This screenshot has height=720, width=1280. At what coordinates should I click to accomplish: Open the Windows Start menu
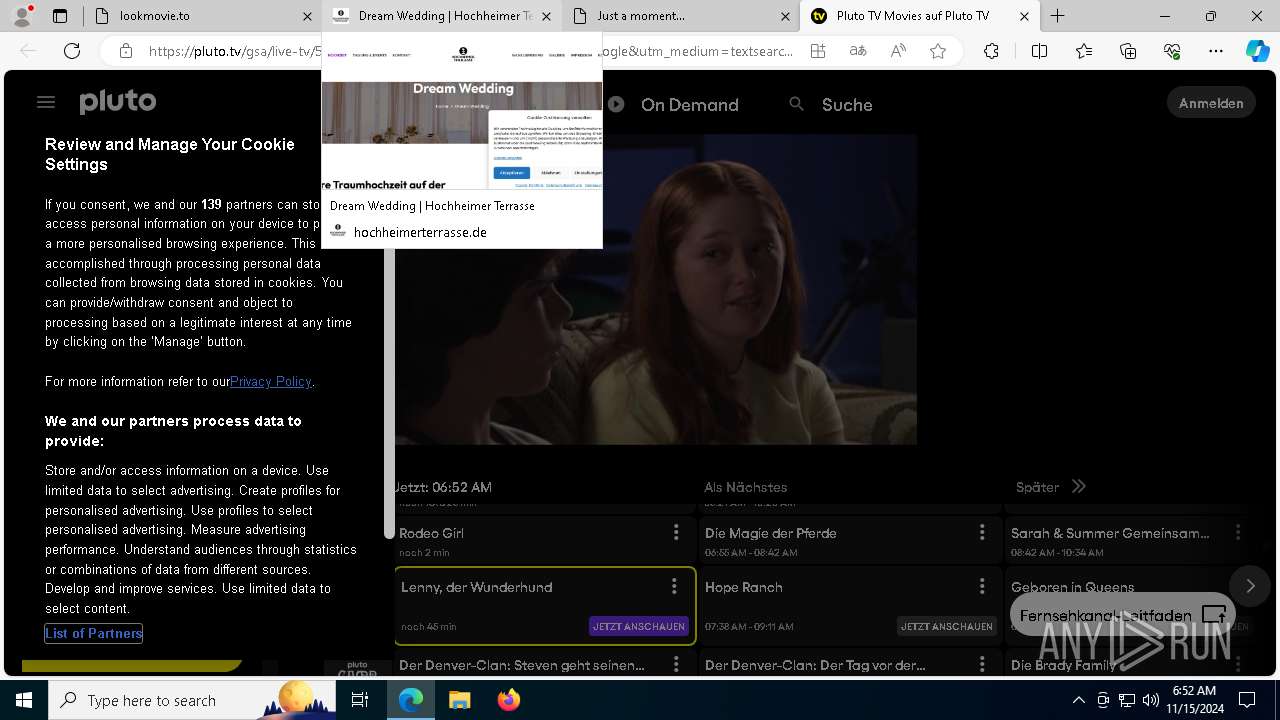(24, 700)
